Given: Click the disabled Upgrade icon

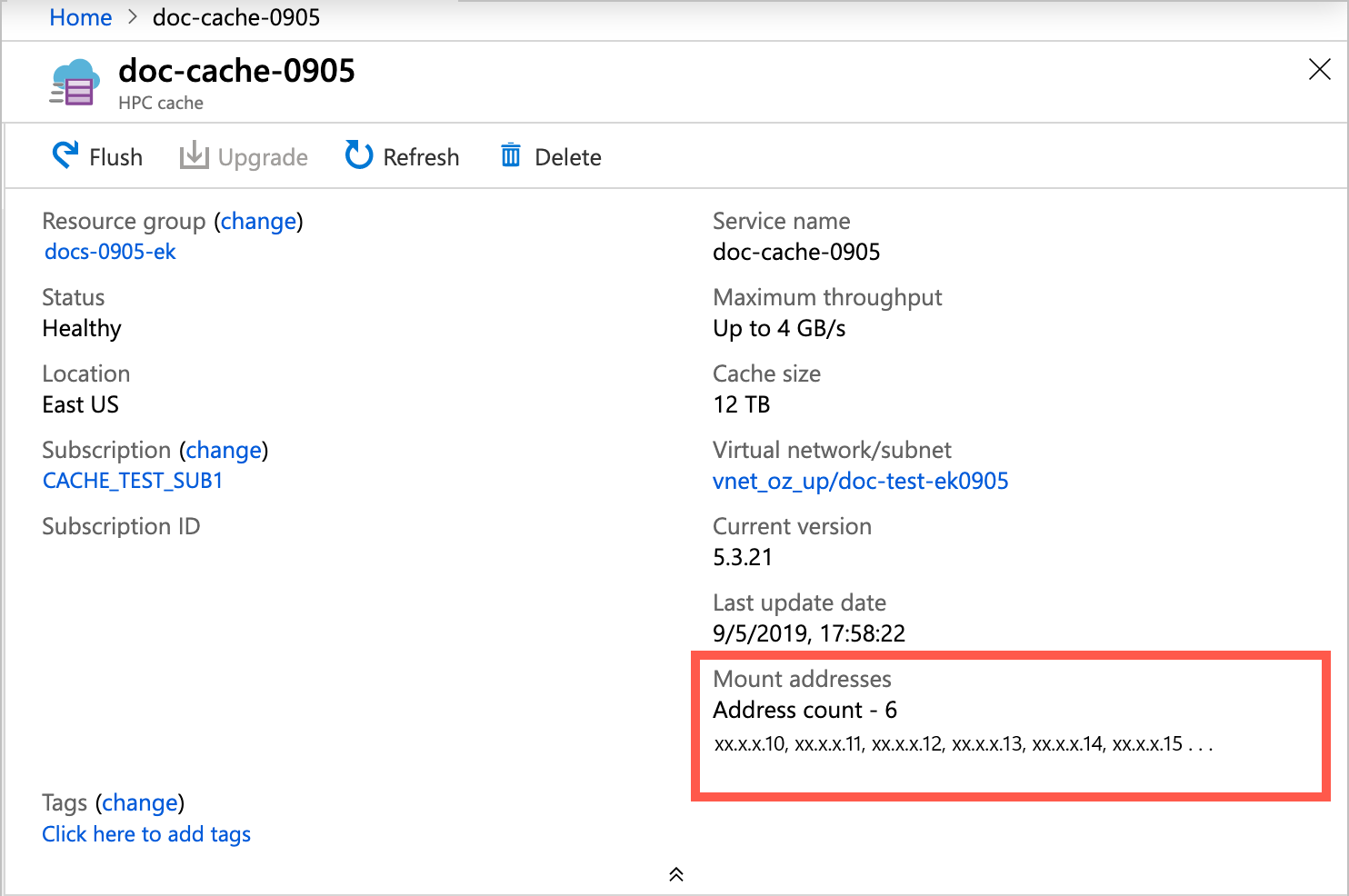Looking at the screenshot, I should pyautogui.click(x=195, y=155).
